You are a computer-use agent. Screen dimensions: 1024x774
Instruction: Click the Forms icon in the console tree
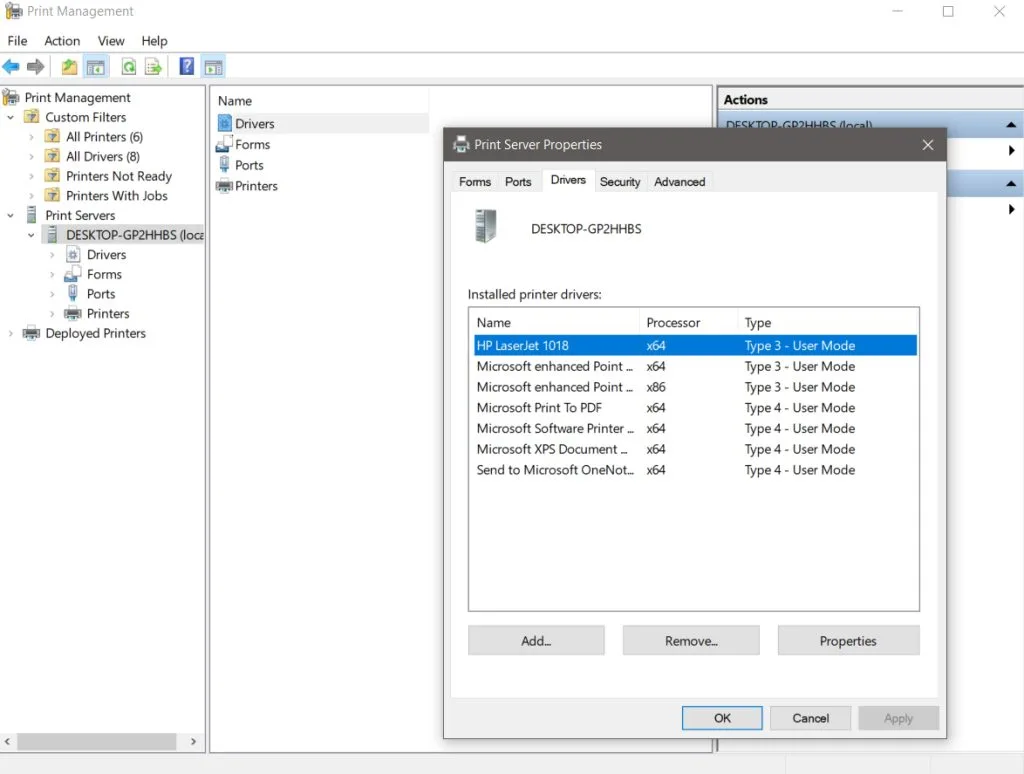72,274
